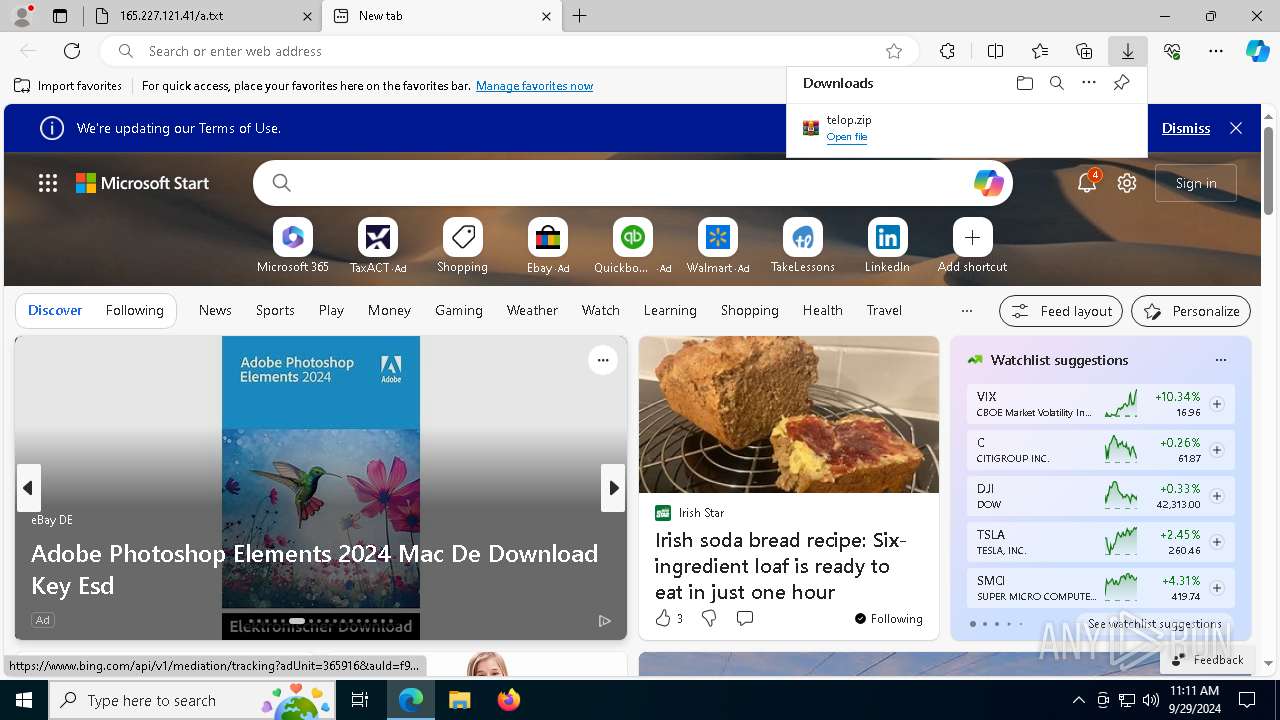Open the browser profile icon
Image resolution: width=1280 pixels, height=720 pixels.
pos(22,16)
